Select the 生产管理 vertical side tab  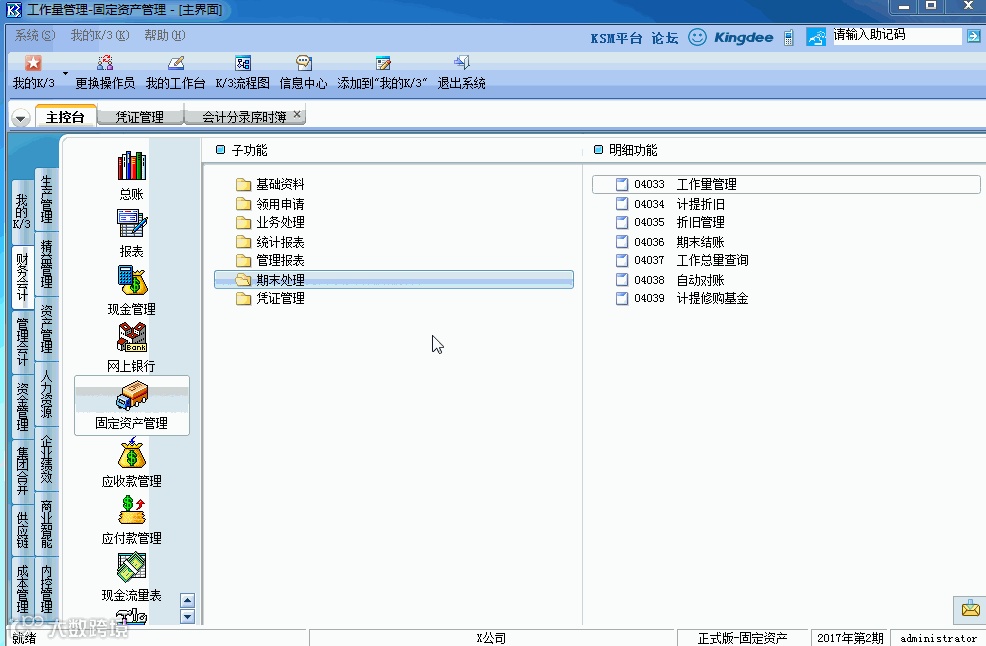[47, 199]
